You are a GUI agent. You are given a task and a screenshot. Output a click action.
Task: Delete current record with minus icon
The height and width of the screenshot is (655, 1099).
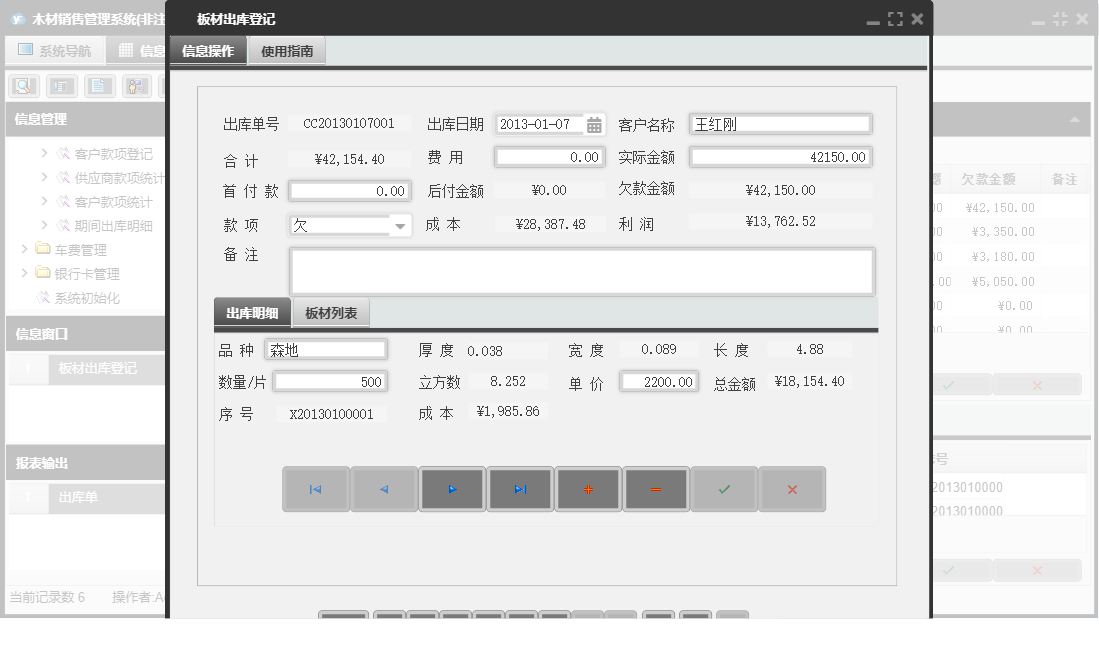[656, 489]
